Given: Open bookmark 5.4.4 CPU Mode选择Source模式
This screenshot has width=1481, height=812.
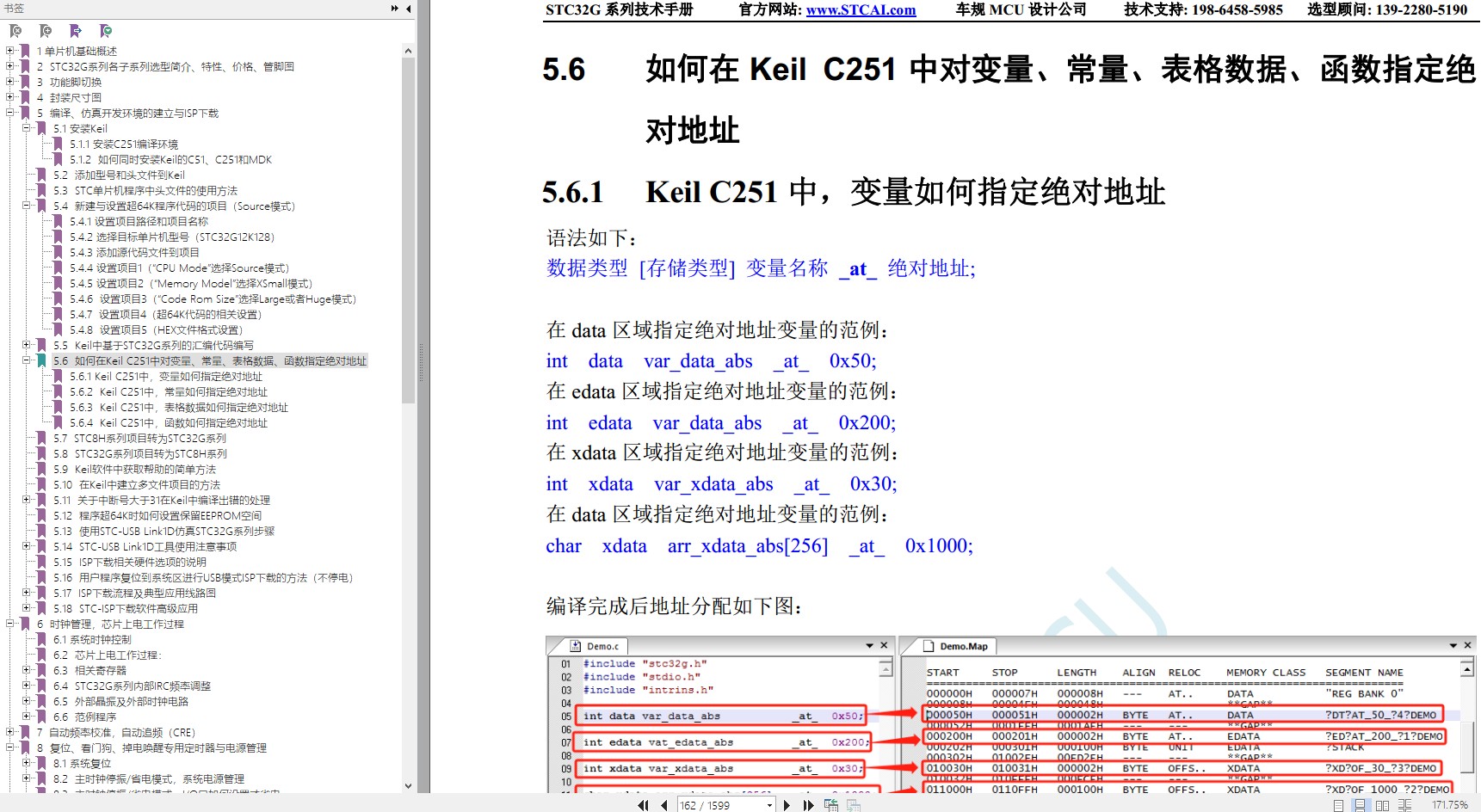Looking at the screenshot, I should 180,268.
